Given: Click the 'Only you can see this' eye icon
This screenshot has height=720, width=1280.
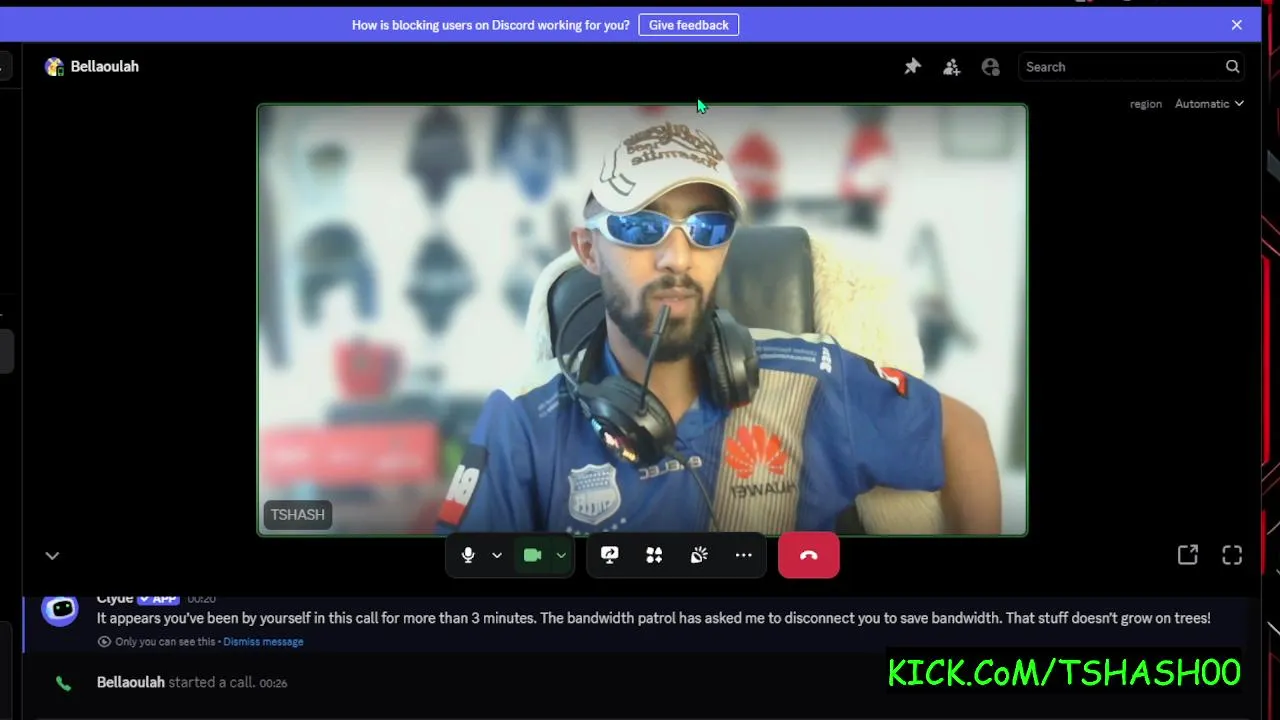Looking at the screenshot, I should point(104,642).
